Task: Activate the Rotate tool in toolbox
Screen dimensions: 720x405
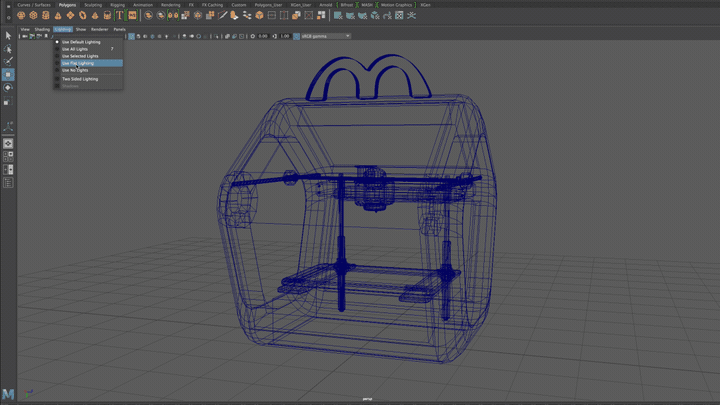Action: (8, 88)
